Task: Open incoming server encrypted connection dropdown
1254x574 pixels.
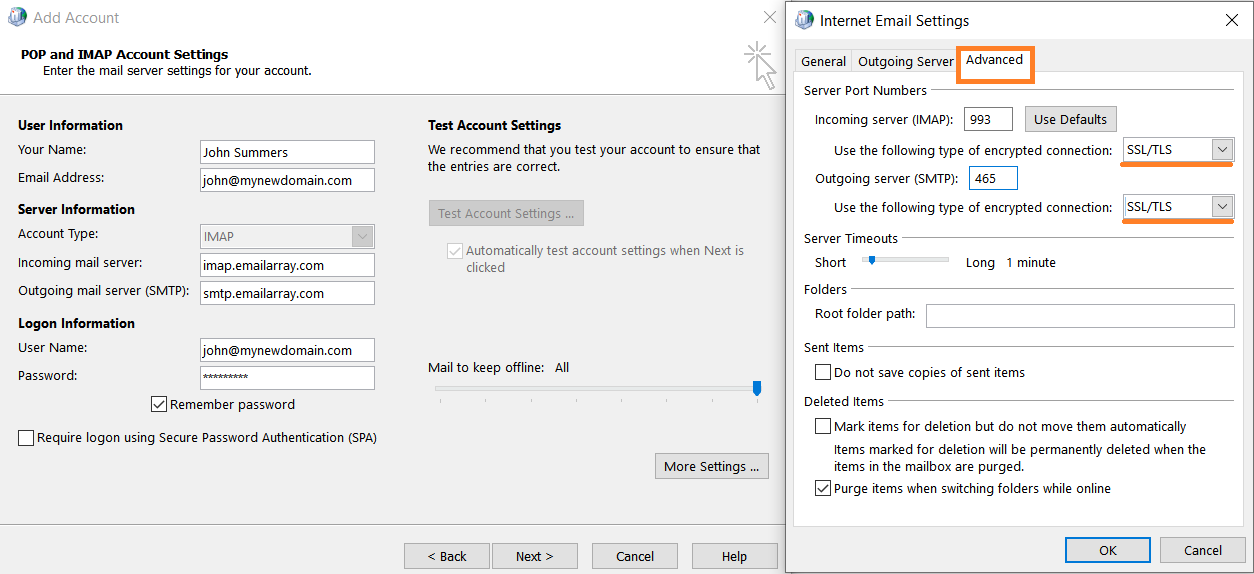Action: (1222, 150)
